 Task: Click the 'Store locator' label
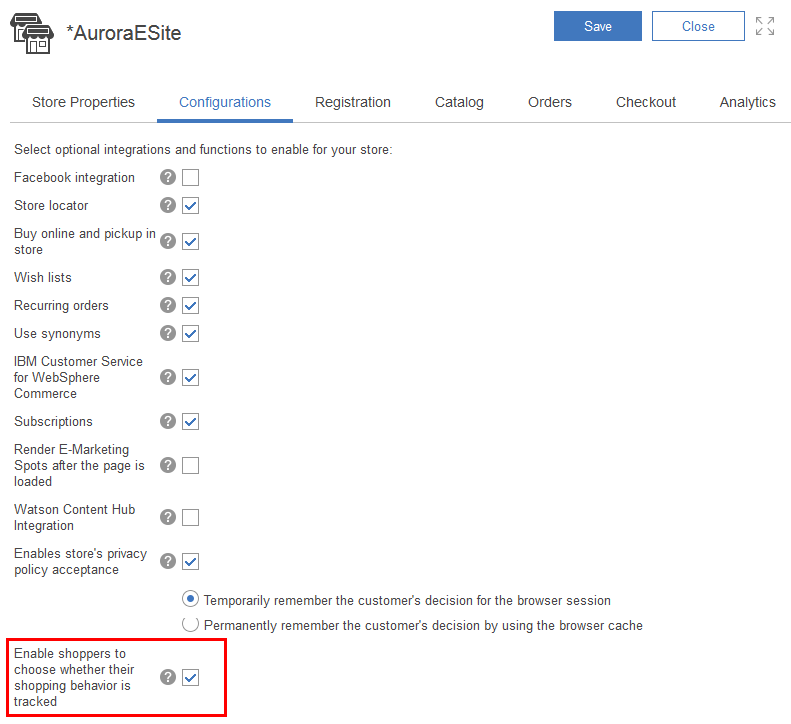pyautogui.click(x=51, y=205)
